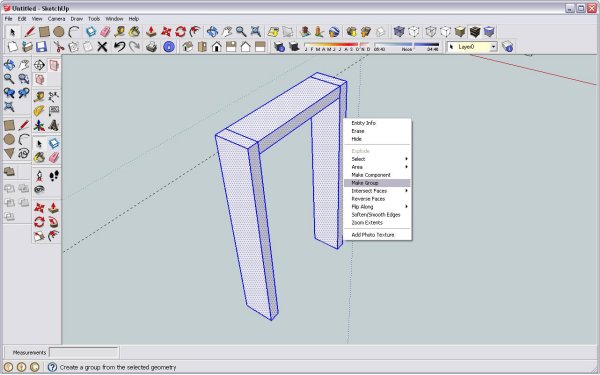Select the Follow Me tool

(54, 222)
